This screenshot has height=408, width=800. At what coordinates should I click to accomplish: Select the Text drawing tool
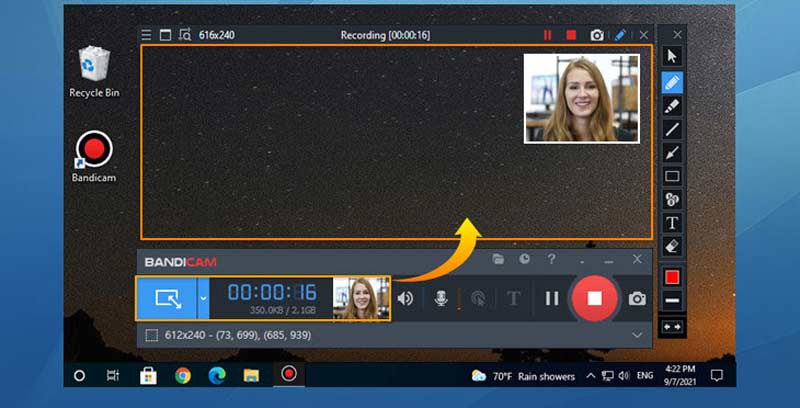tap(672, 223)
